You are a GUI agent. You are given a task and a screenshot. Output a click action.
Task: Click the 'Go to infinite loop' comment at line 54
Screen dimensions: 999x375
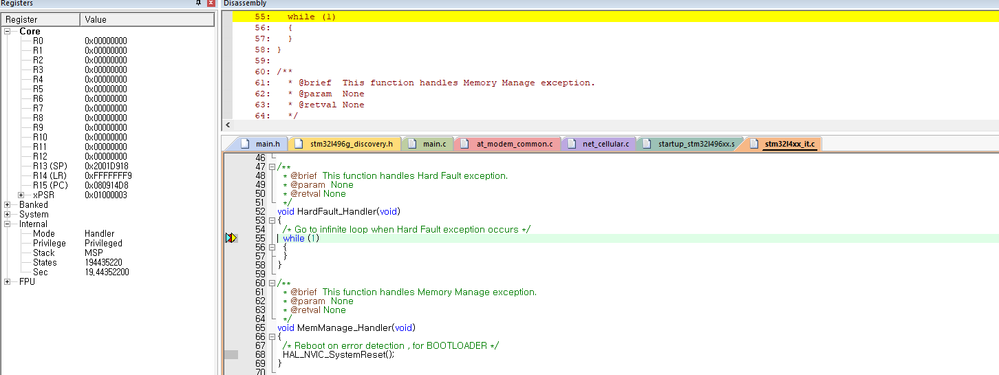[407, 229]
